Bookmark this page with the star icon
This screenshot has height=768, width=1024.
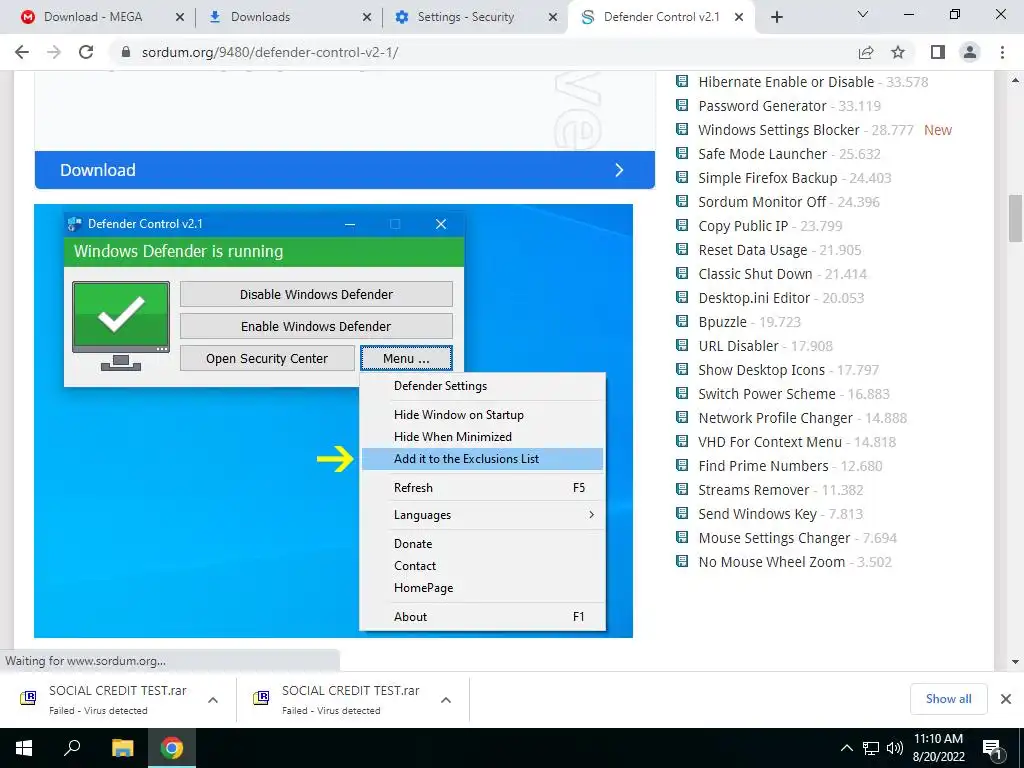click(x=898, y=52)
